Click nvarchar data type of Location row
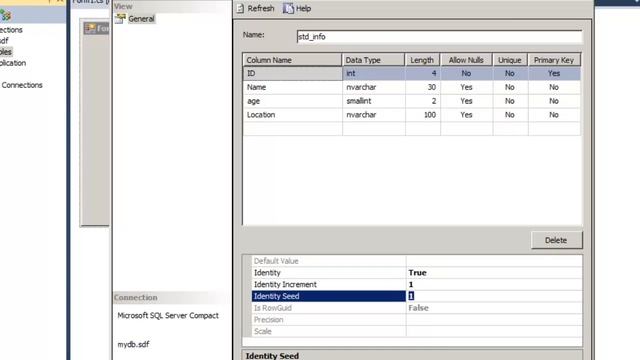 coord(374,115)
